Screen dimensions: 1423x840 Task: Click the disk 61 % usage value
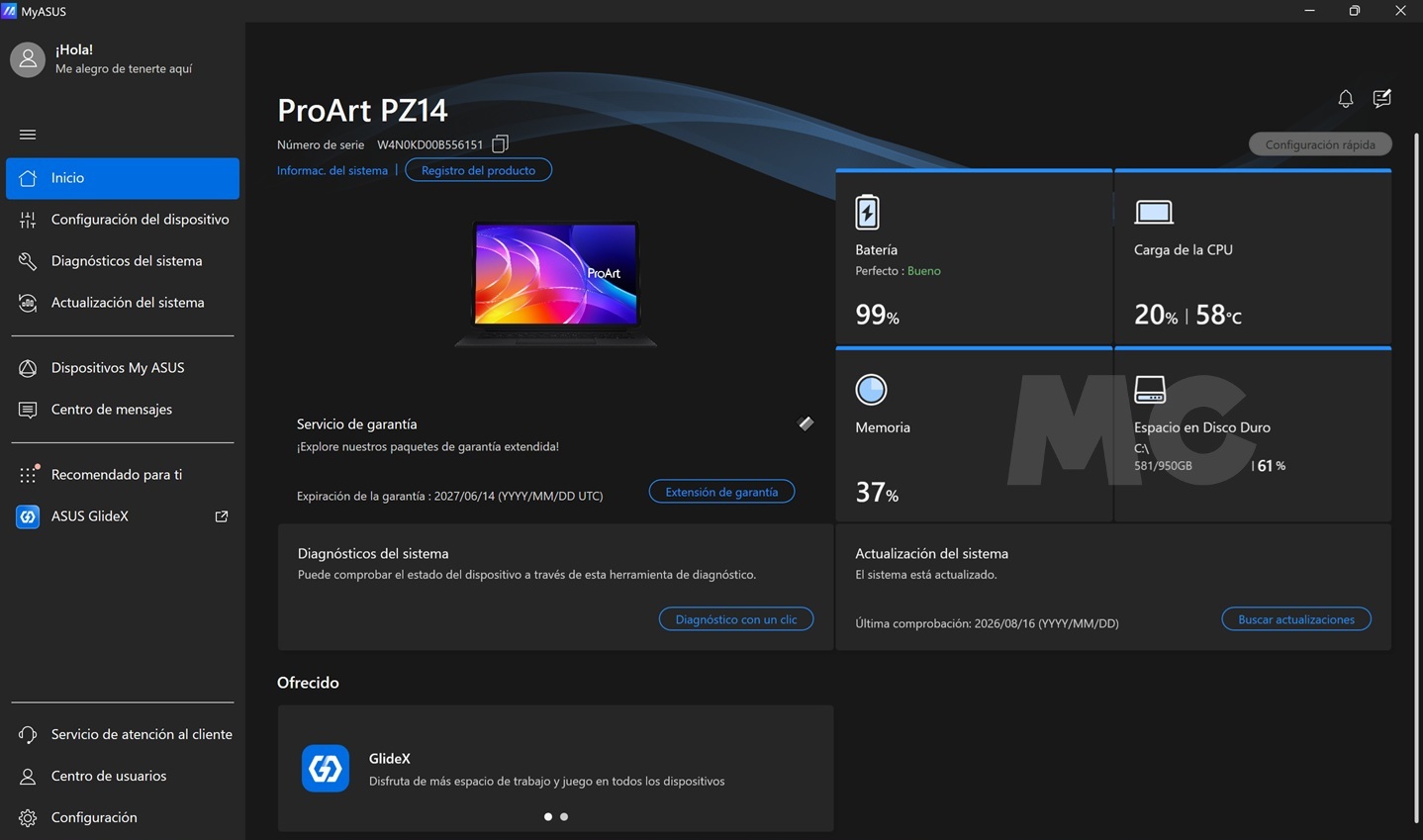1272,466
